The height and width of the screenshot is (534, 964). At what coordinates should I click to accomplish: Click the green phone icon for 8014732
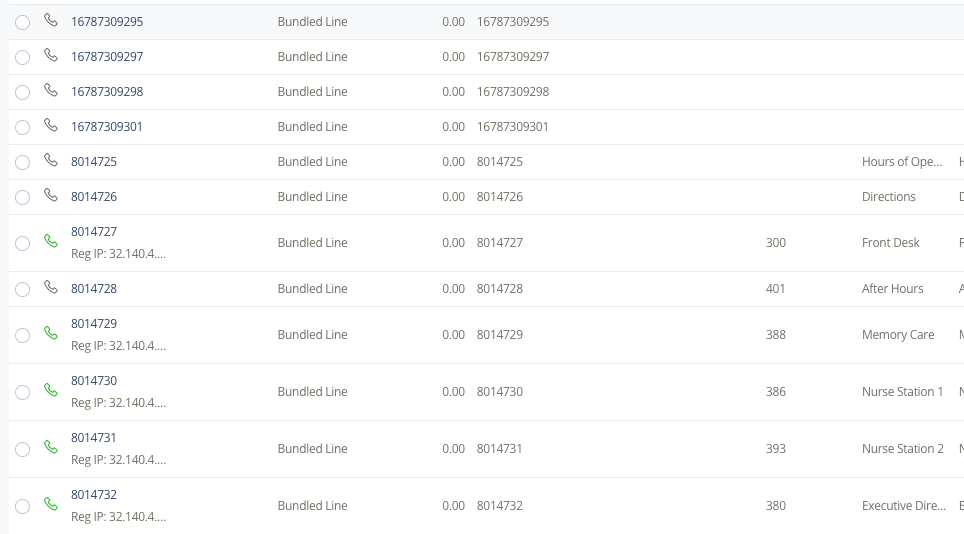pyautogui.click(x=51, y=505)
